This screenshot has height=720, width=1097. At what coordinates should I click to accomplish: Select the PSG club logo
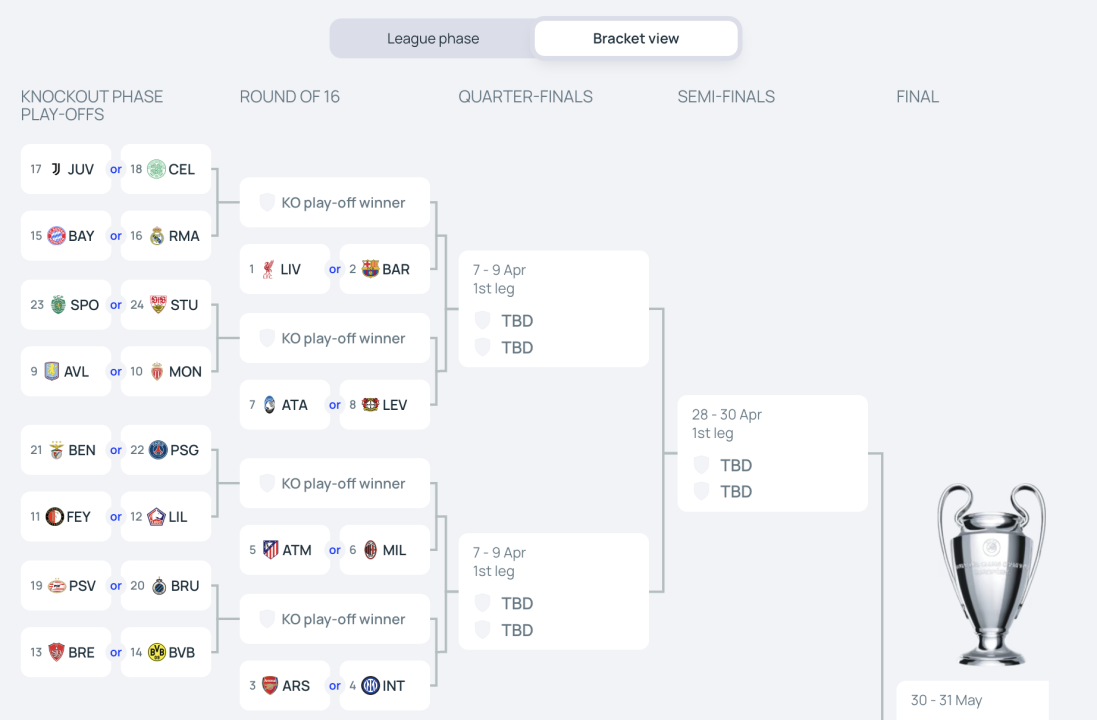tap(158, 450)
